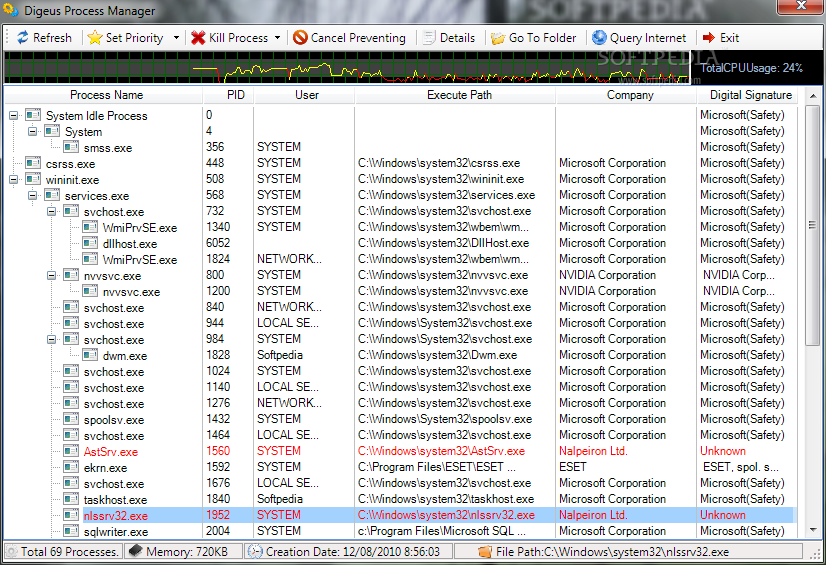
Task: Sort by Process Name column header
Action: point(104,95)
